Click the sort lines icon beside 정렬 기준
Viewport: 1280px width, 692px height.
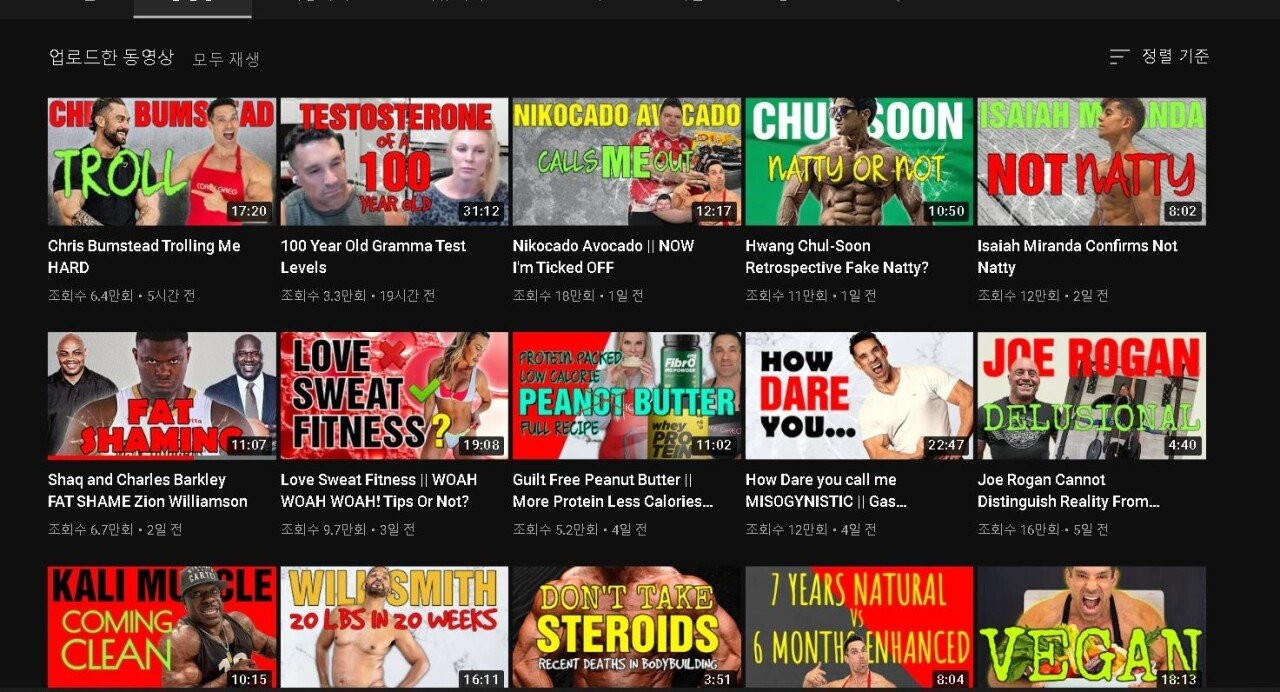pyautogui.click(x=1119, y=57)
